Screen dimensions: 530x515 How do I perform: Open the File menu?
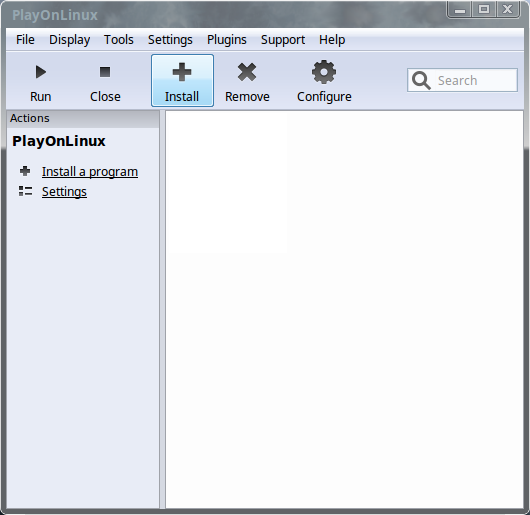click(x=25, y=40)
